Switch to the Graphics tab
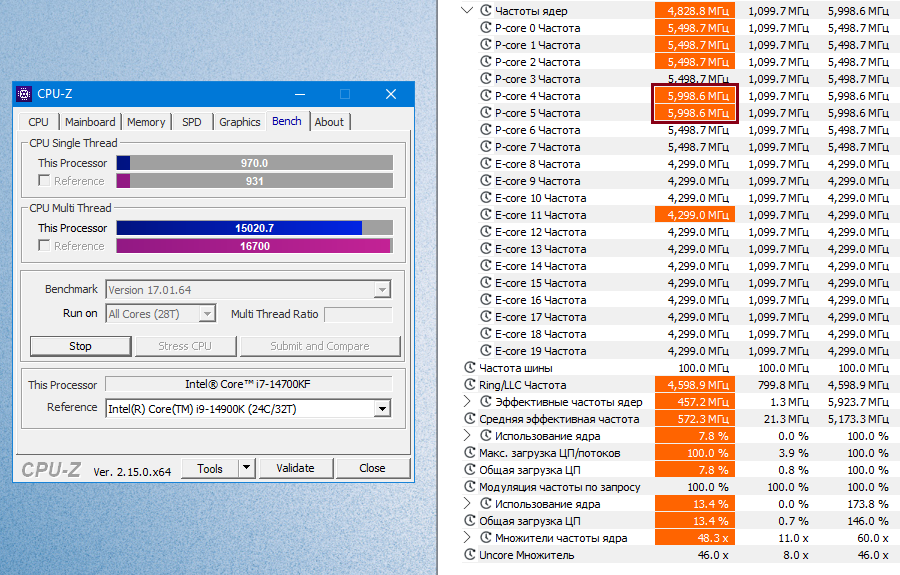The image size is (900, 575). [239, 122]
